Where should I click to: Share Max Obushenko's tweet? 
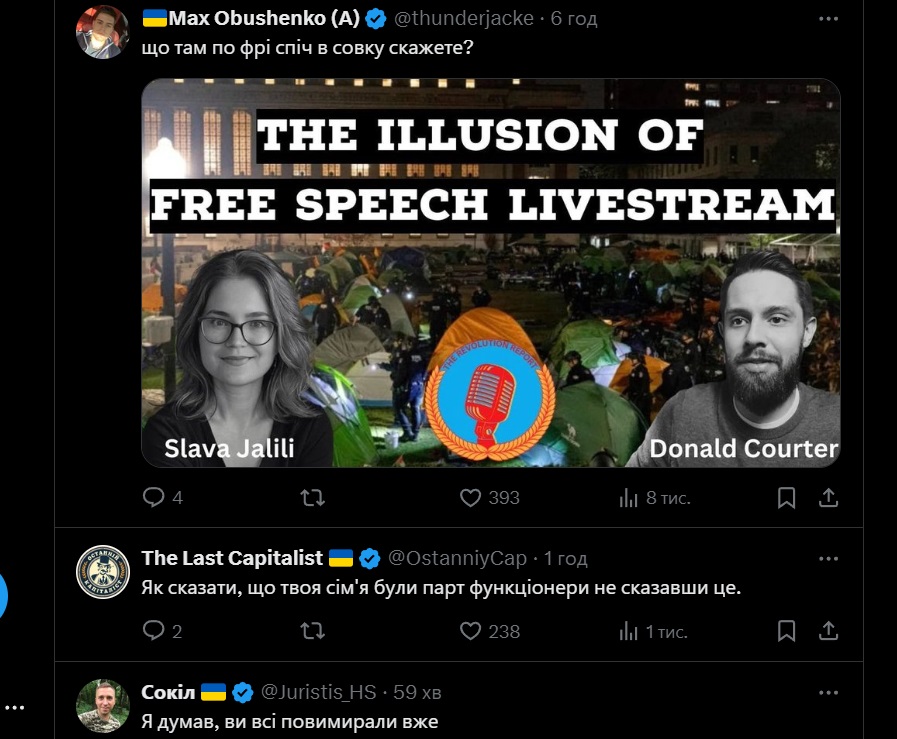[828, 498]
